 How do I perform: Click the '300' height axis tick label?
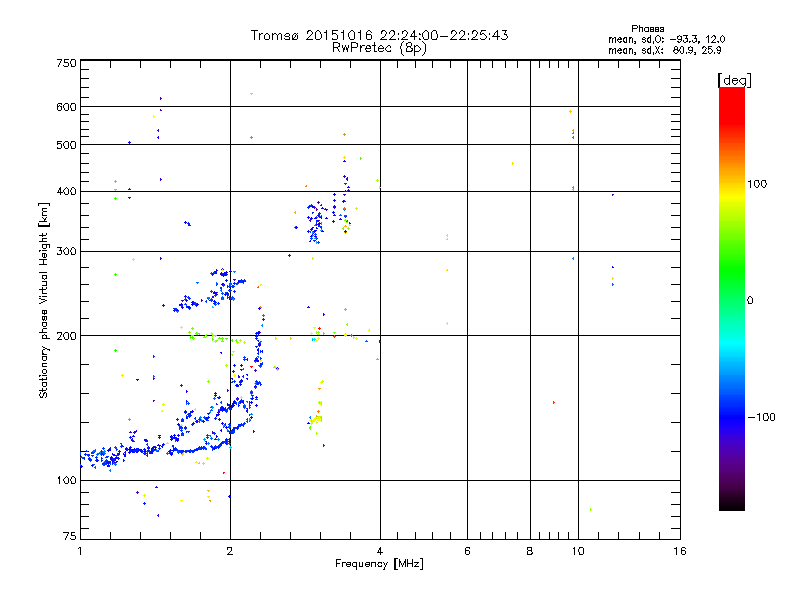[x=67, y=252]
